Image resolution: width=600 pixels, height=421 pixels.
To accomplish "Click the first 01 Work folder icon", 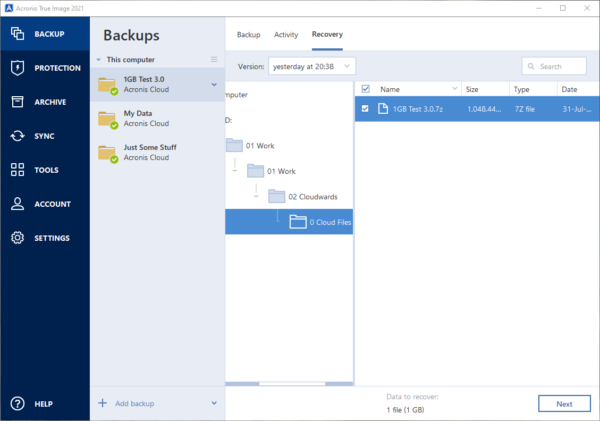I will (234, 145).
